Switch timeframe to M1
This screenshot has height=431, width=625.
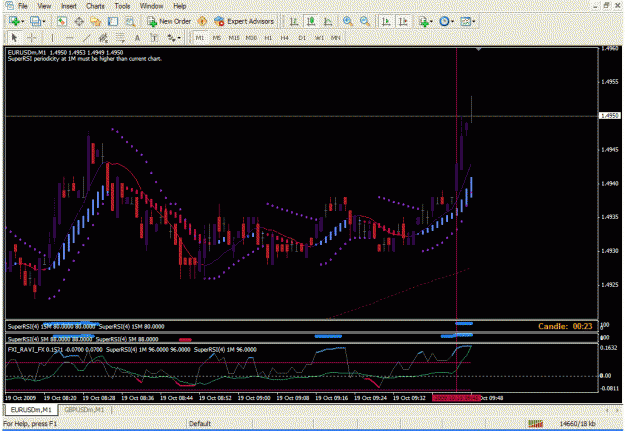click(x=200, y=38)
